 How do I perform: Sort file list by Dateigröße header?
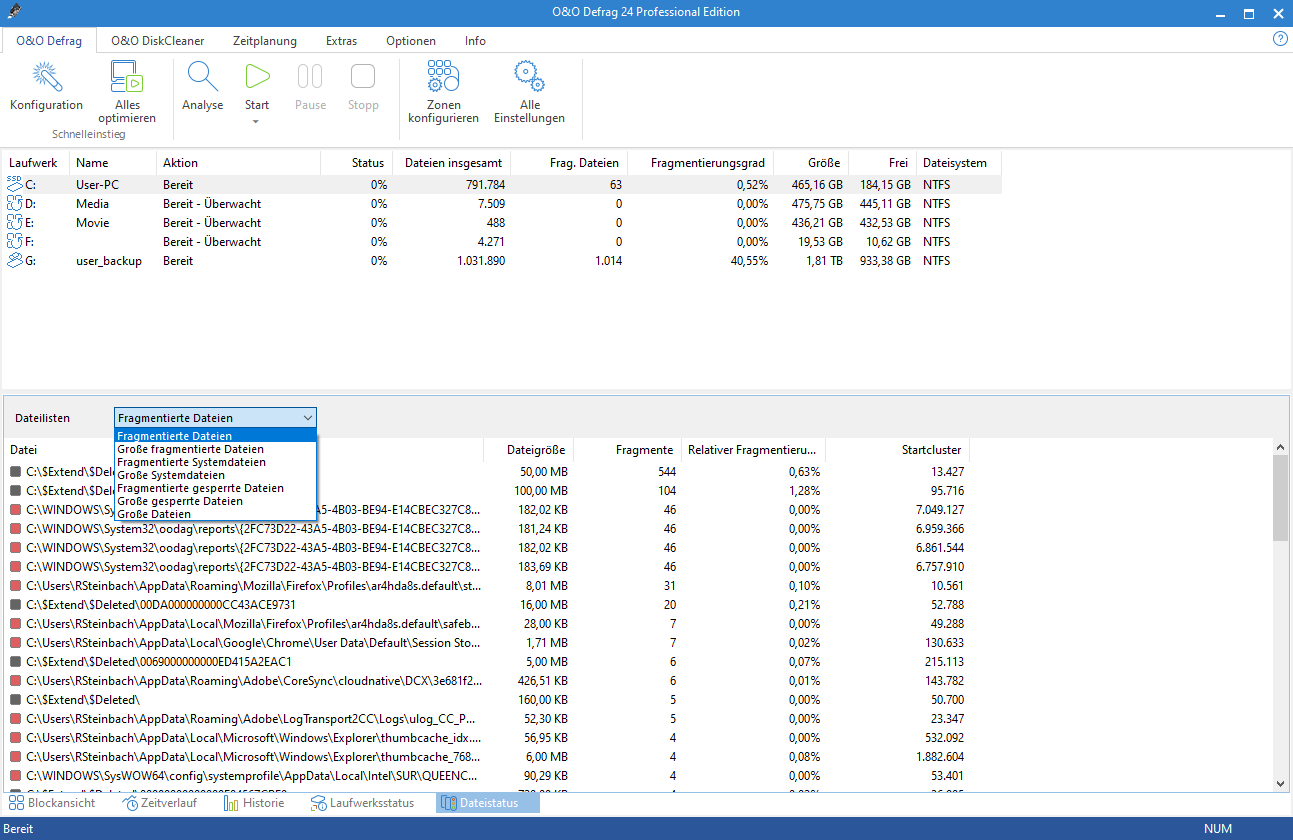(x=537, y=450)
